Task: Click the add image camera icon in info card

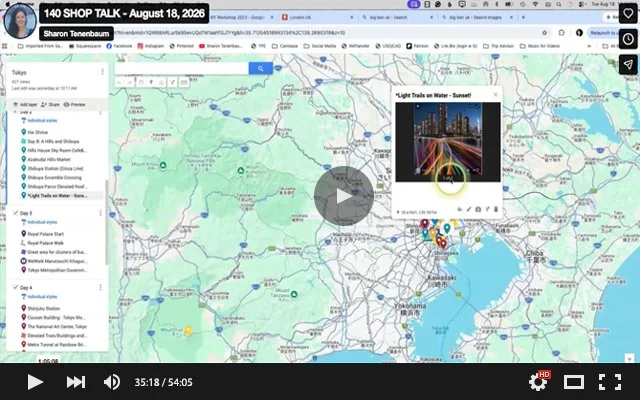Action: (x=478, y=209)
